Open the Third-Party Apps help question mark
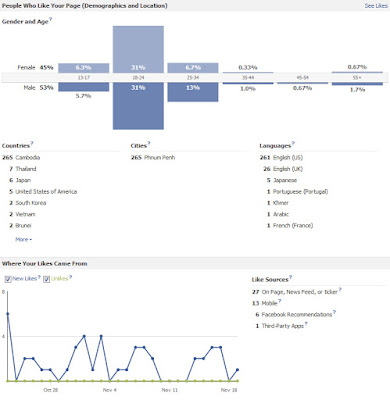Image resolution: width=390 pixels, height=400 pixels. (x=306, y=324)
